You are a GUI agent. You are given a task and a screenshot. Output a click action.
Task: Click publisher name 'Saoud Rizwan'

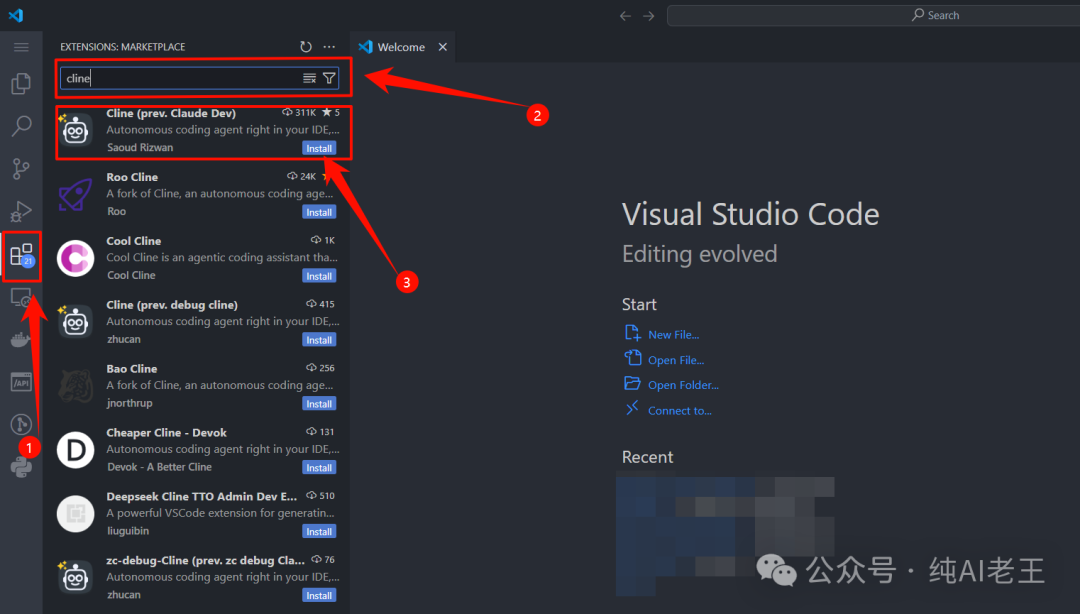141,147
